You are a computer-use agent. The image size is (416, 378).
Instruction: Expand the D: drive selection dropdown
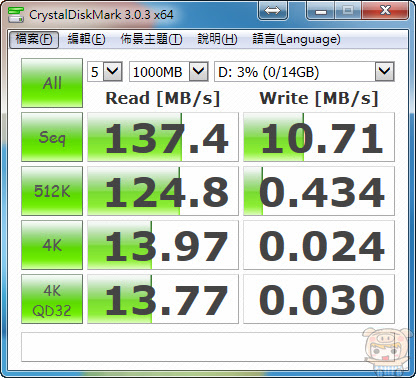tap(385, 71)
